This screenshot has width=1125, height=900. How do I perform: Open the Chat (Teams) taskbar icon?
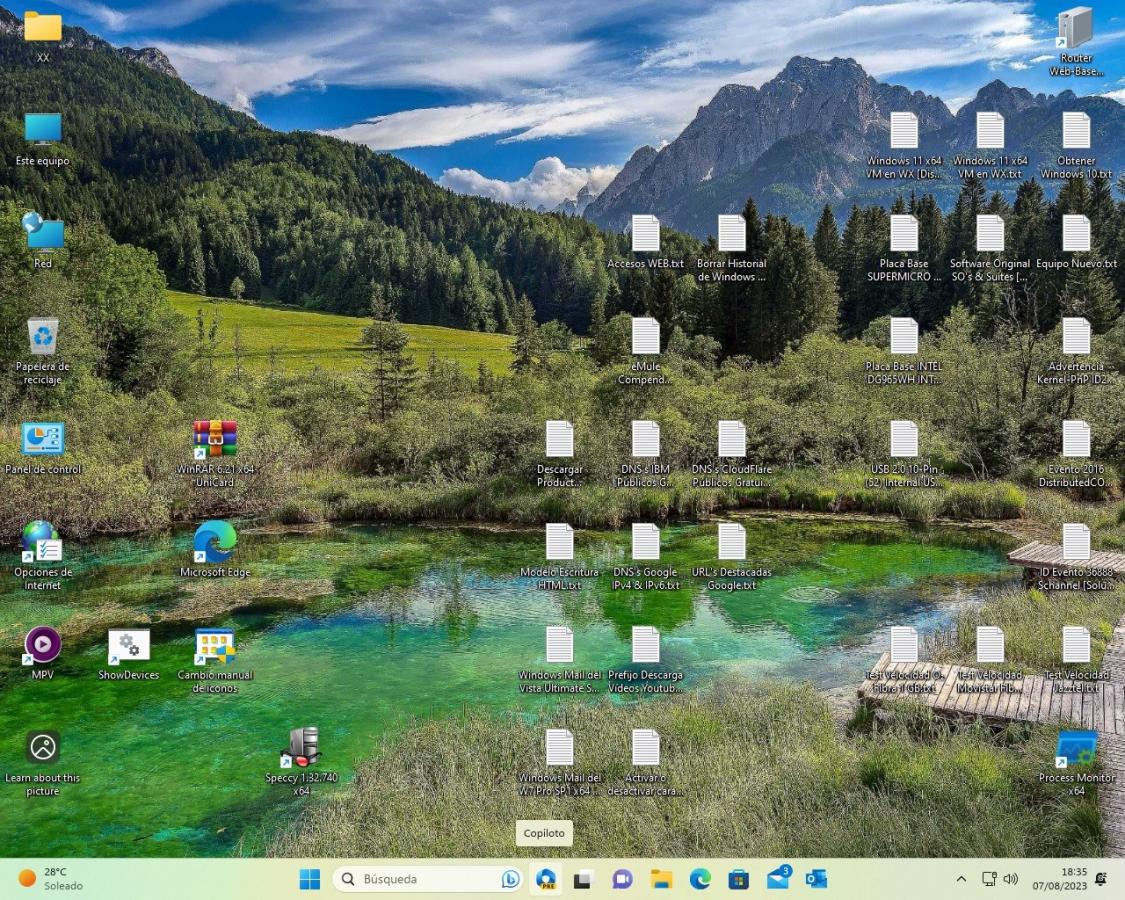click(622, 879)
